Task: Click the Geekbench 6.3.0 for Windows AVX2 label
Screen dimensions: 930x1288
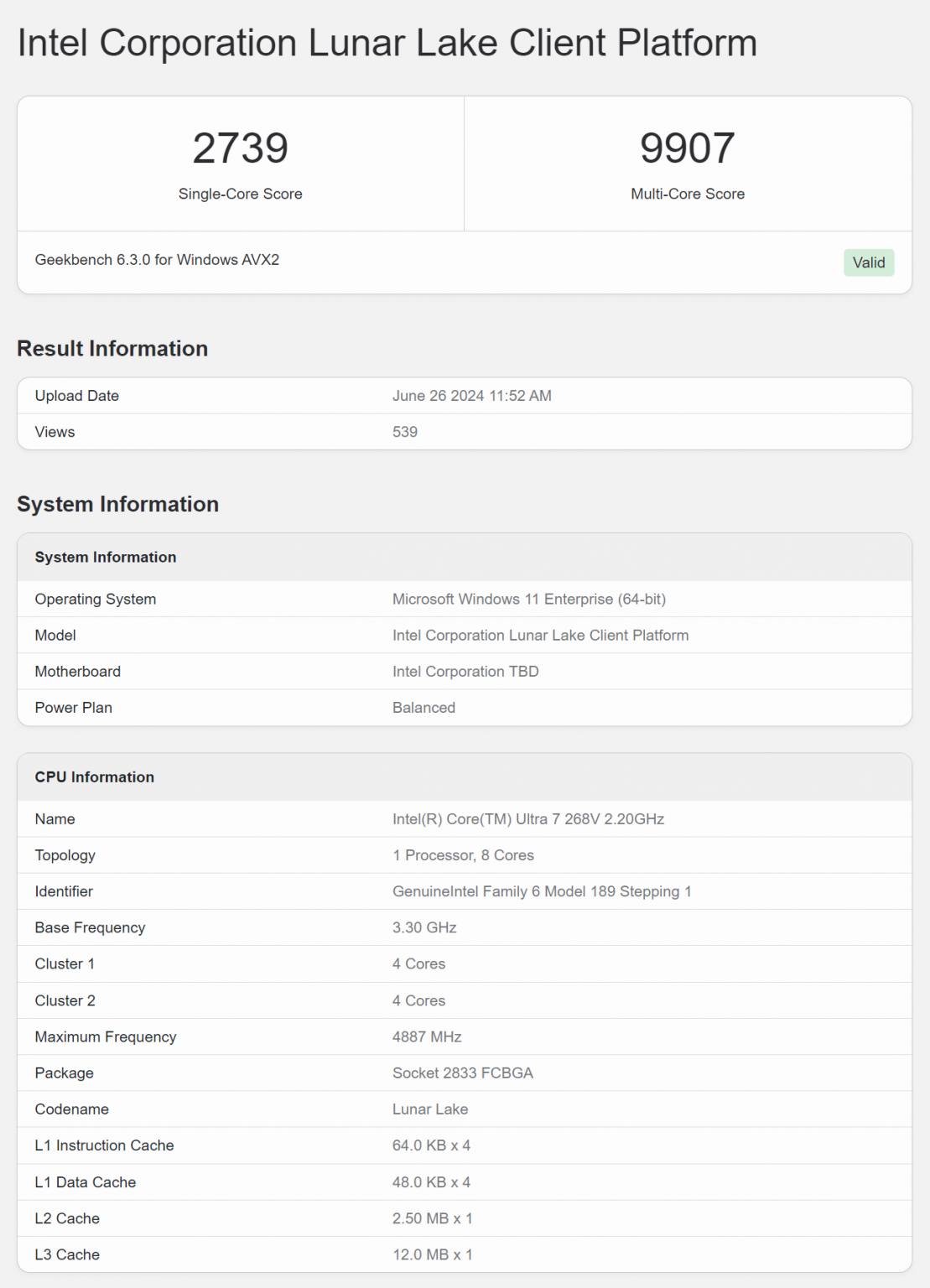Action: point(158,261)
